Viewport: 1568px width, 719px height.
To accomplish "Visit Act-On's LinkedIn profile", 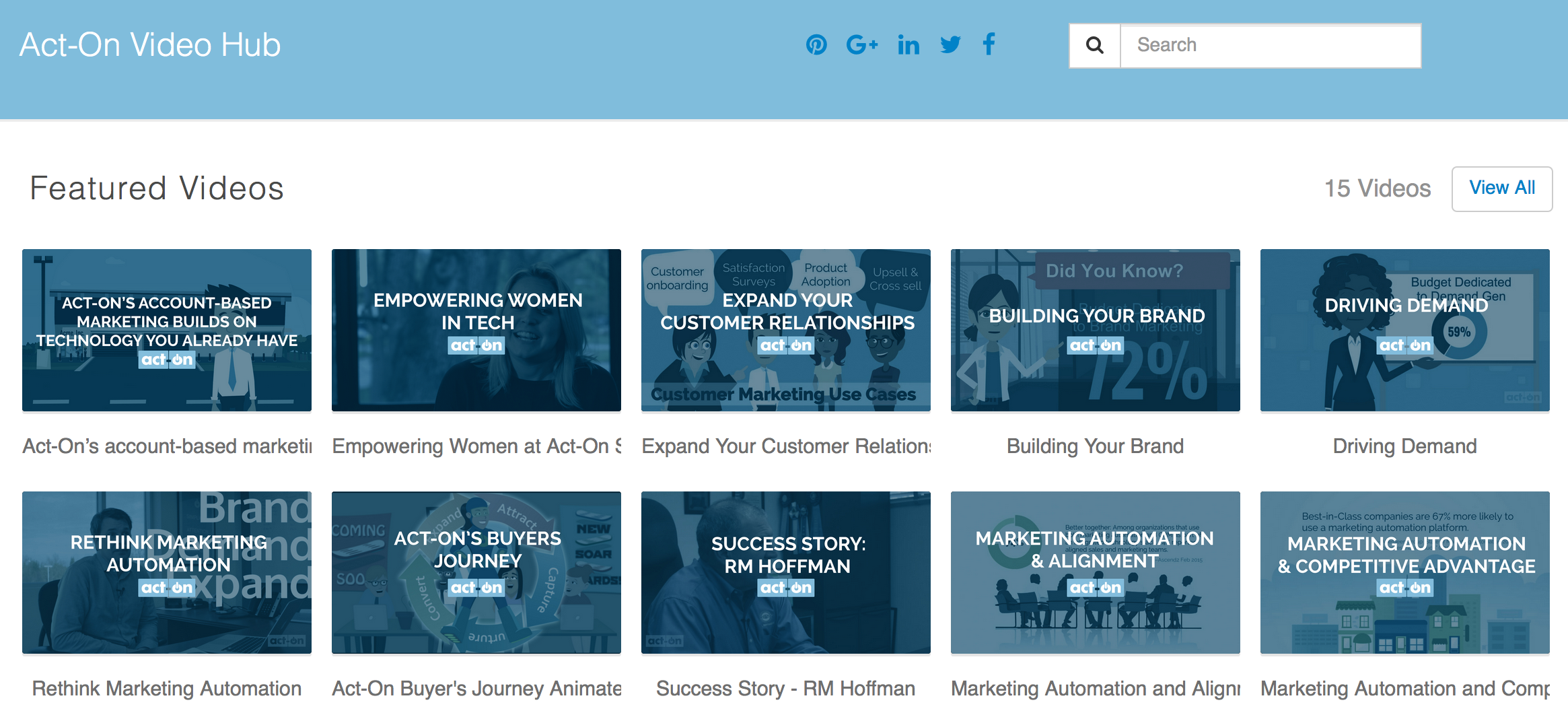I will pos(908,44).
